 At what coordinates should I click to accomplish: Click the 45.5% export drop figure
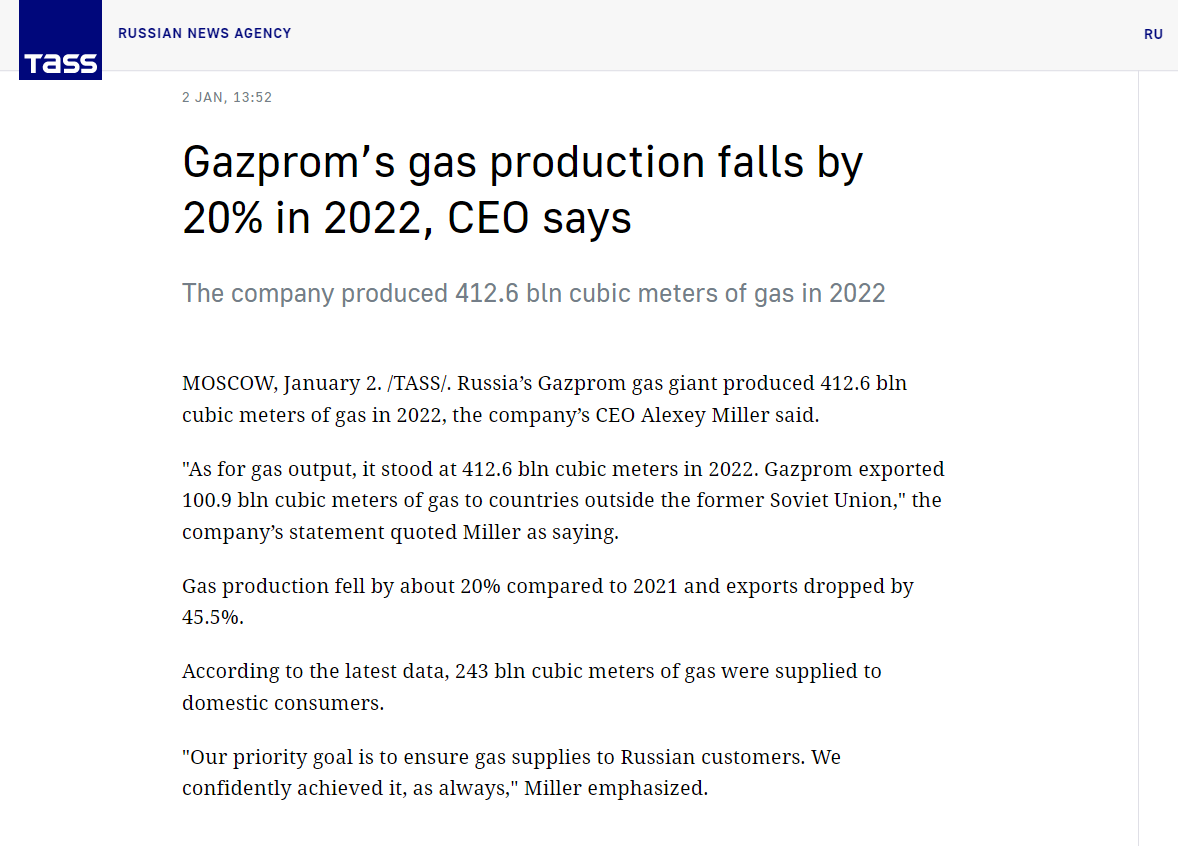click(x=210, y=617)
